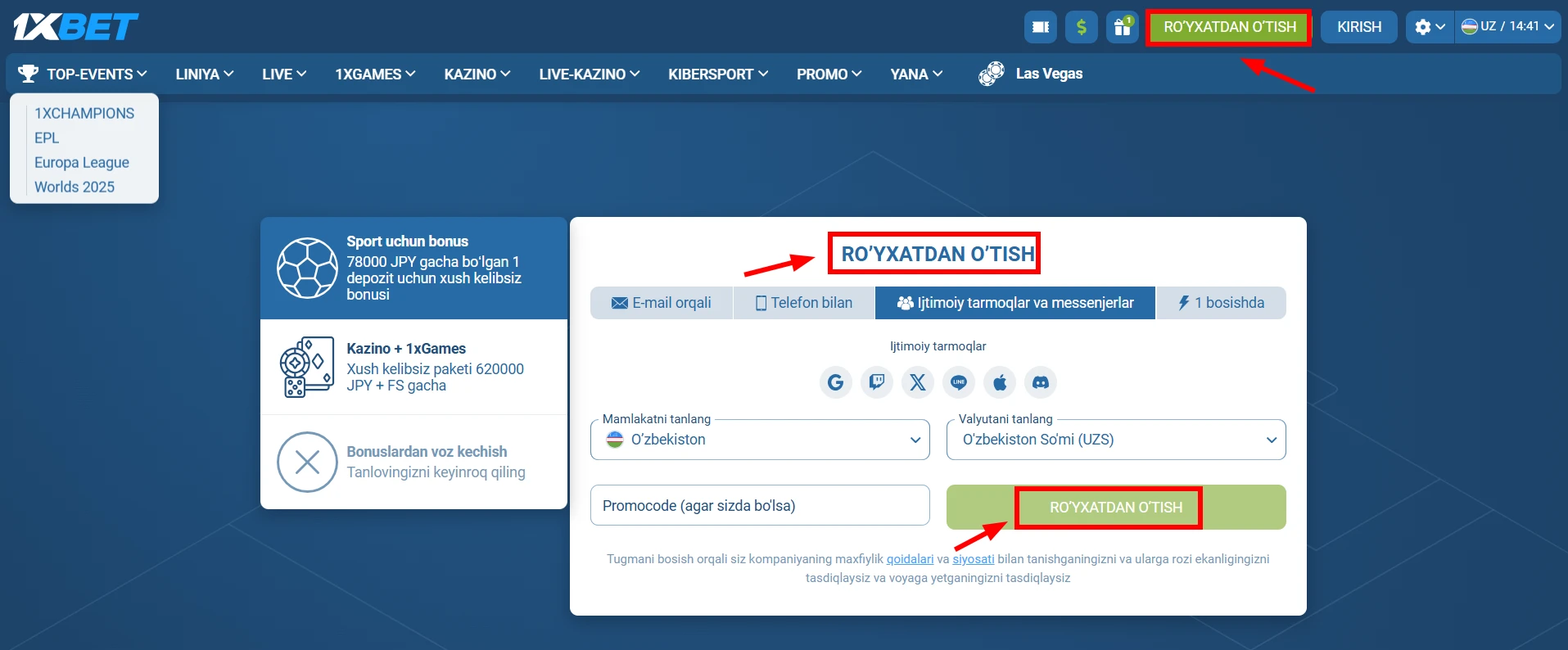Viewport: 1568px width, 650px height.
Task: Open the PROMO menu
Action: (829, 74)
